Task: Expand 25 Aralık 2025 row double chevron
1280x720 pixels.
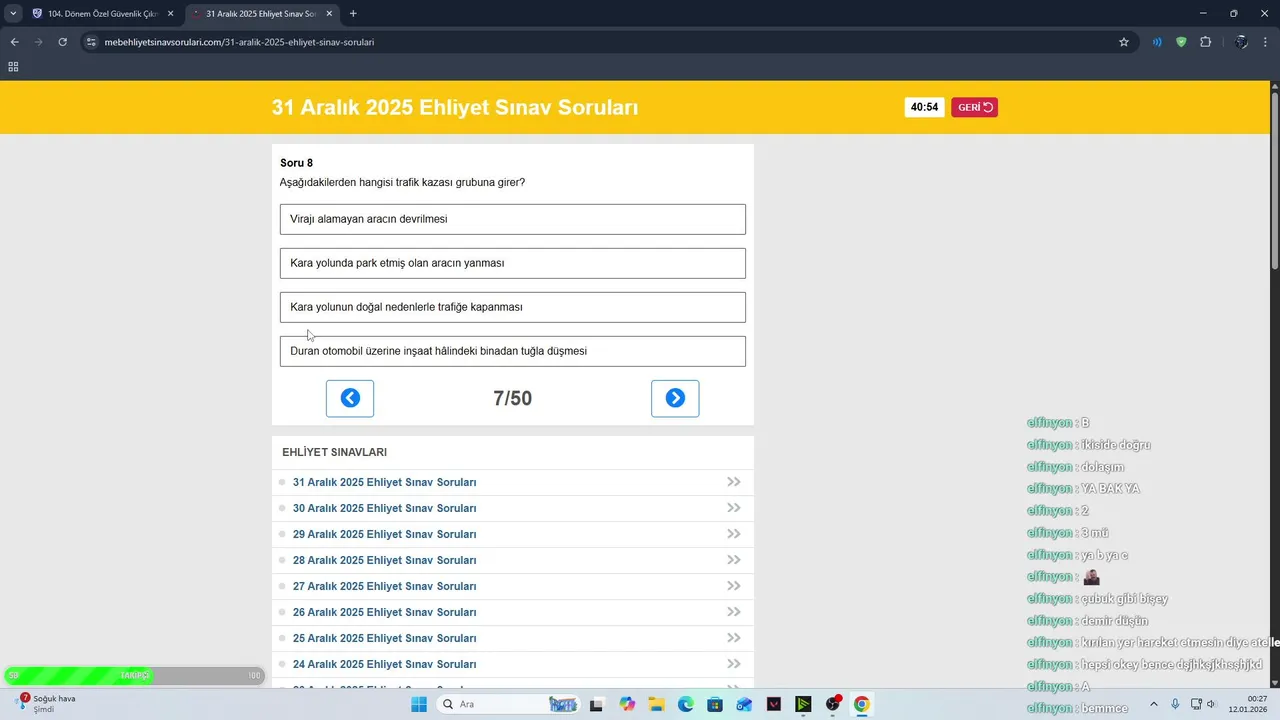Action: 734,638
